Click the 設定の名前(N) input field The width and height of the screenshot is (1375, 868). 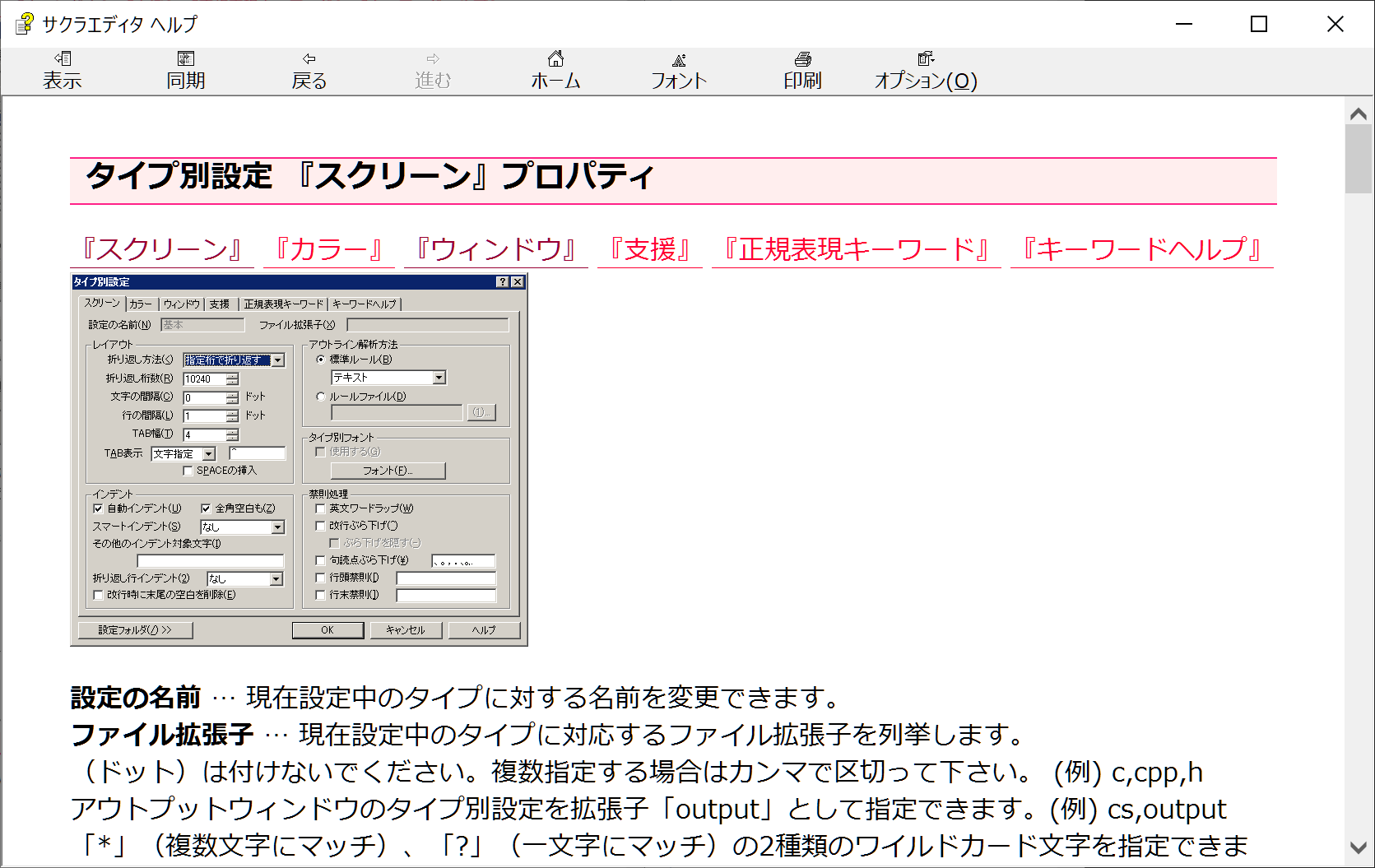[x=202, y=325]
